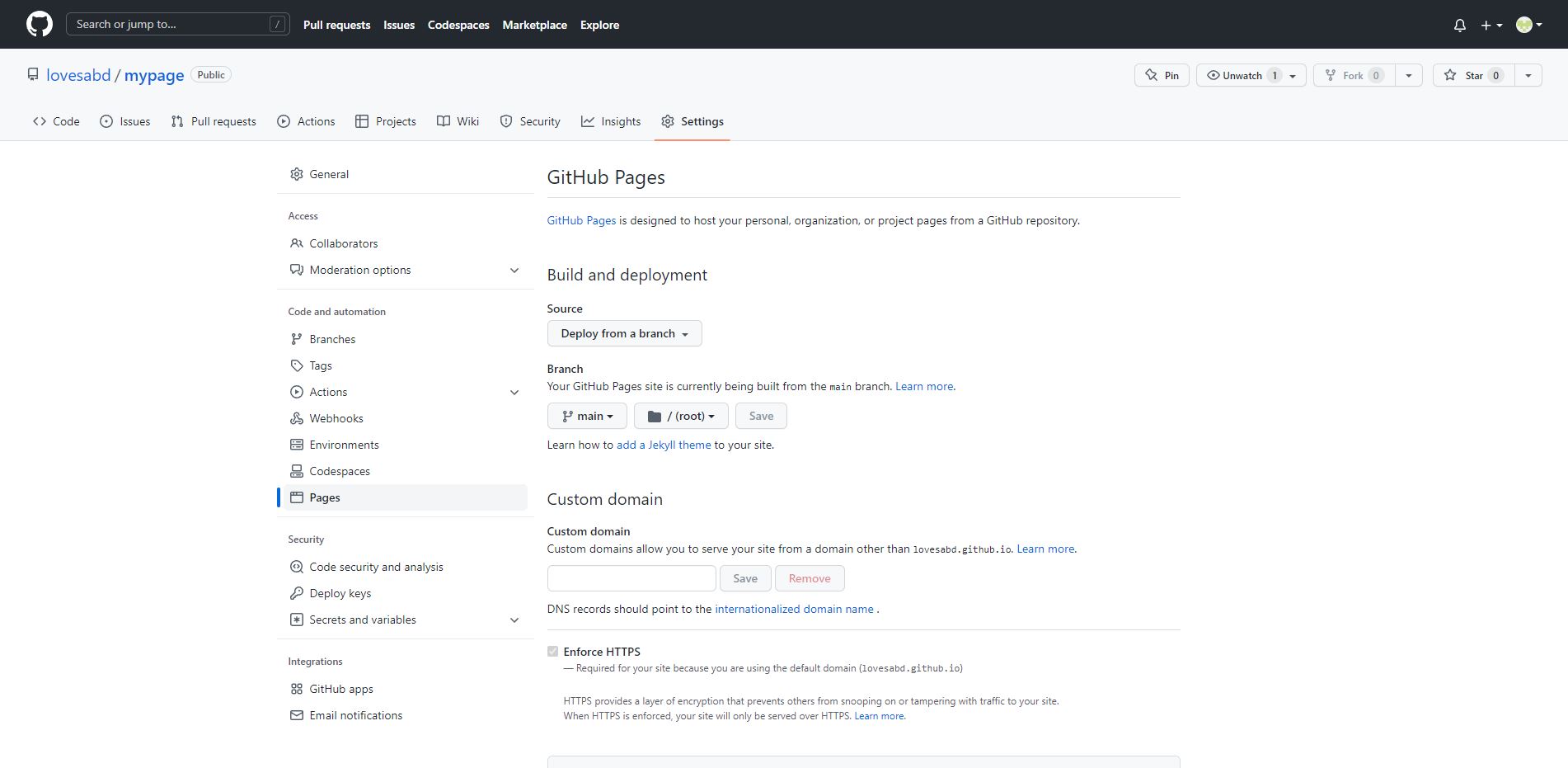Screen dimensions: 1568x768
Task: Click Save next to the folder selector
Action: pyautogui.click(x=761, y=416)
